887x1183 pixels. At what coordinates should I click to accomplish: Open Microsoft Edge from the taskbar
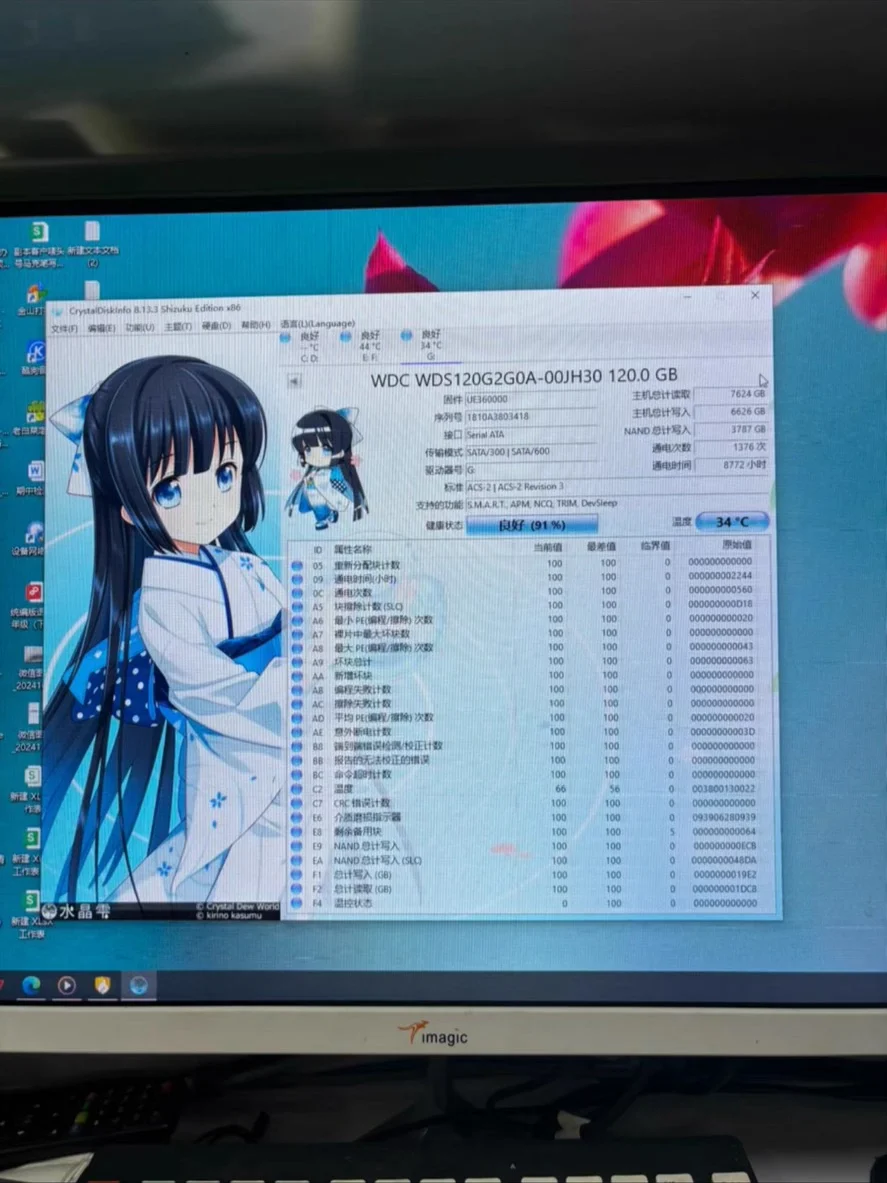tap(31, 985)
